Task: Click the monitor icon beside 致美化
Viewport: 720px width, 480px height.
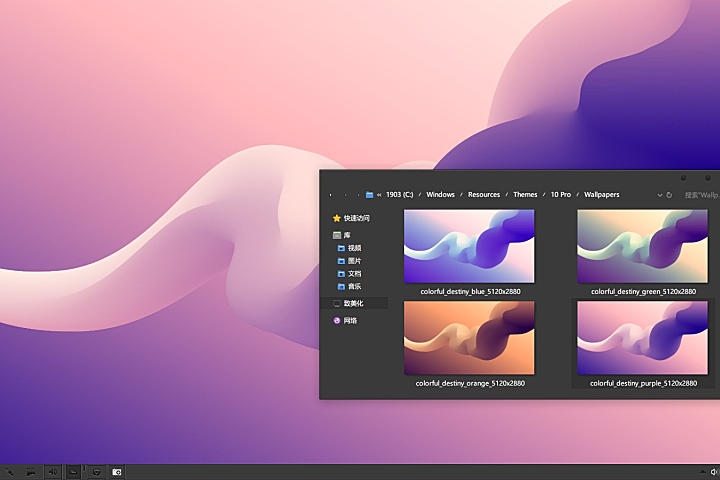Action: pos(337,304)
